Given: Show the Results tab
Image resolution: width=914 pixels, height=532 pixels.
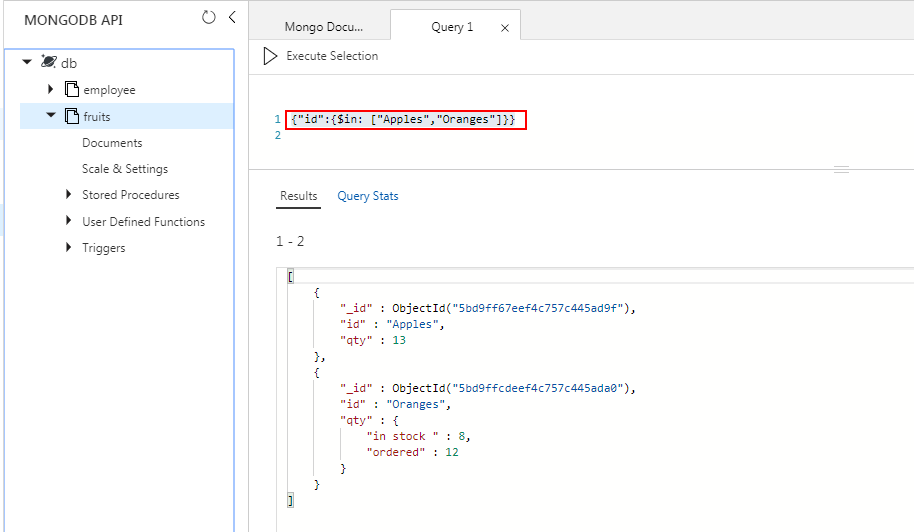Looking at the screenshot, I should pos(298,196).
